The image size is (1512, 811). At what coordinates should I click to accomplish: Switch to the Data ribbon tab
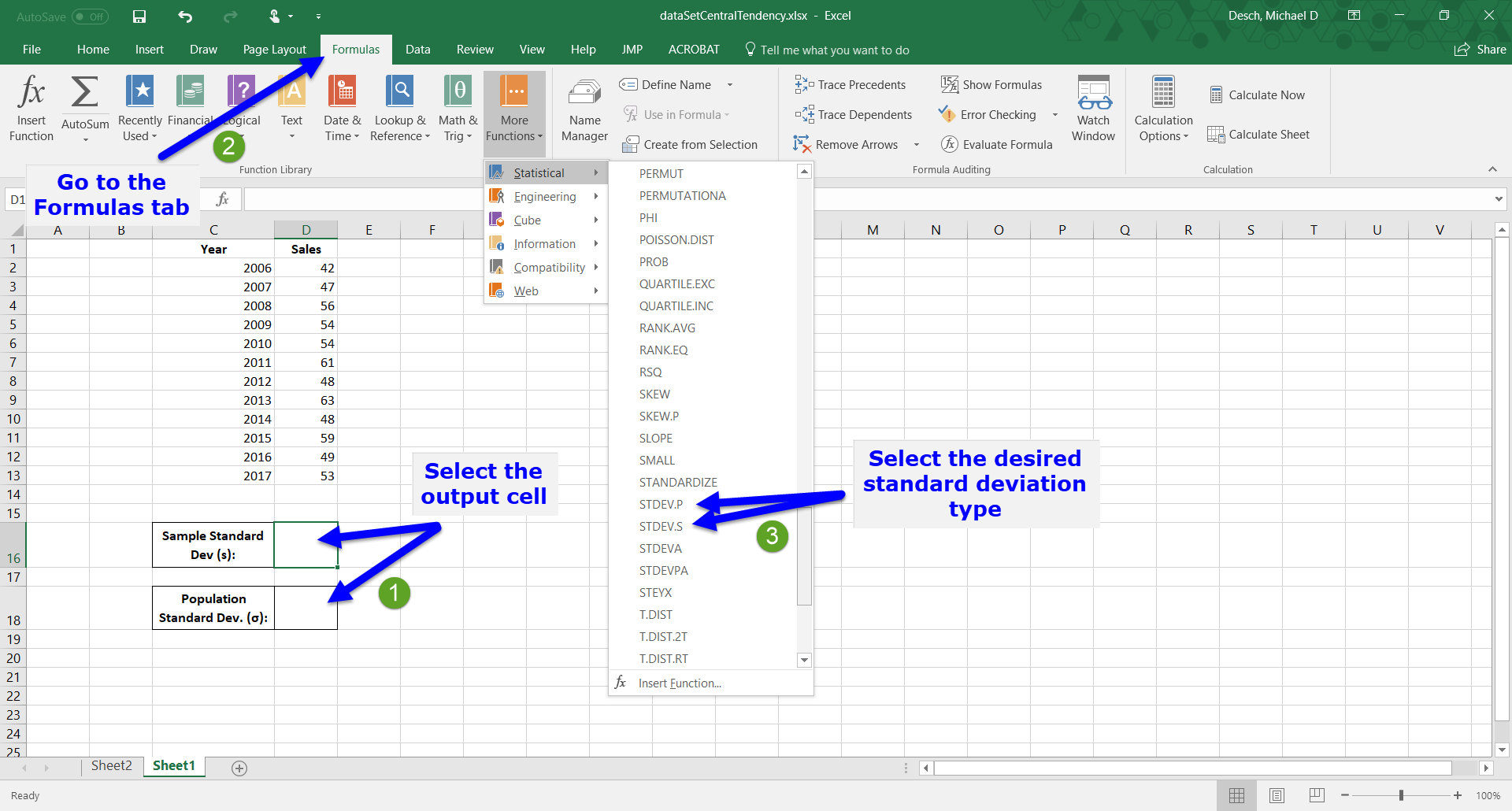(x=417, y=50)
